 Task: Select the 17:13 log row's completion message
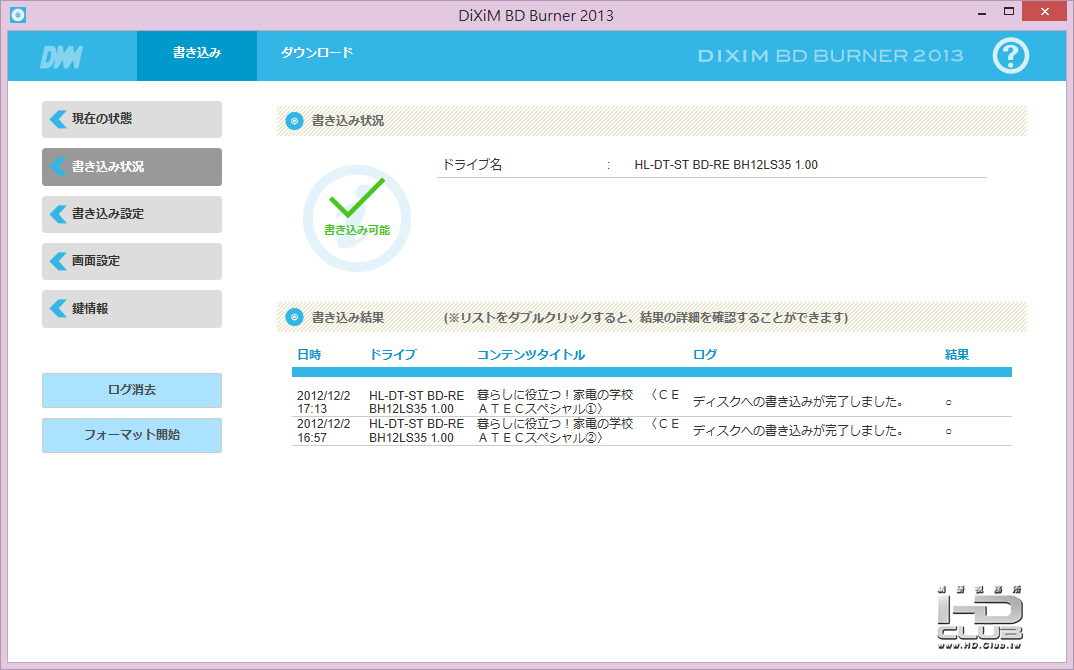pyautogui.click(x=797, y=402)
